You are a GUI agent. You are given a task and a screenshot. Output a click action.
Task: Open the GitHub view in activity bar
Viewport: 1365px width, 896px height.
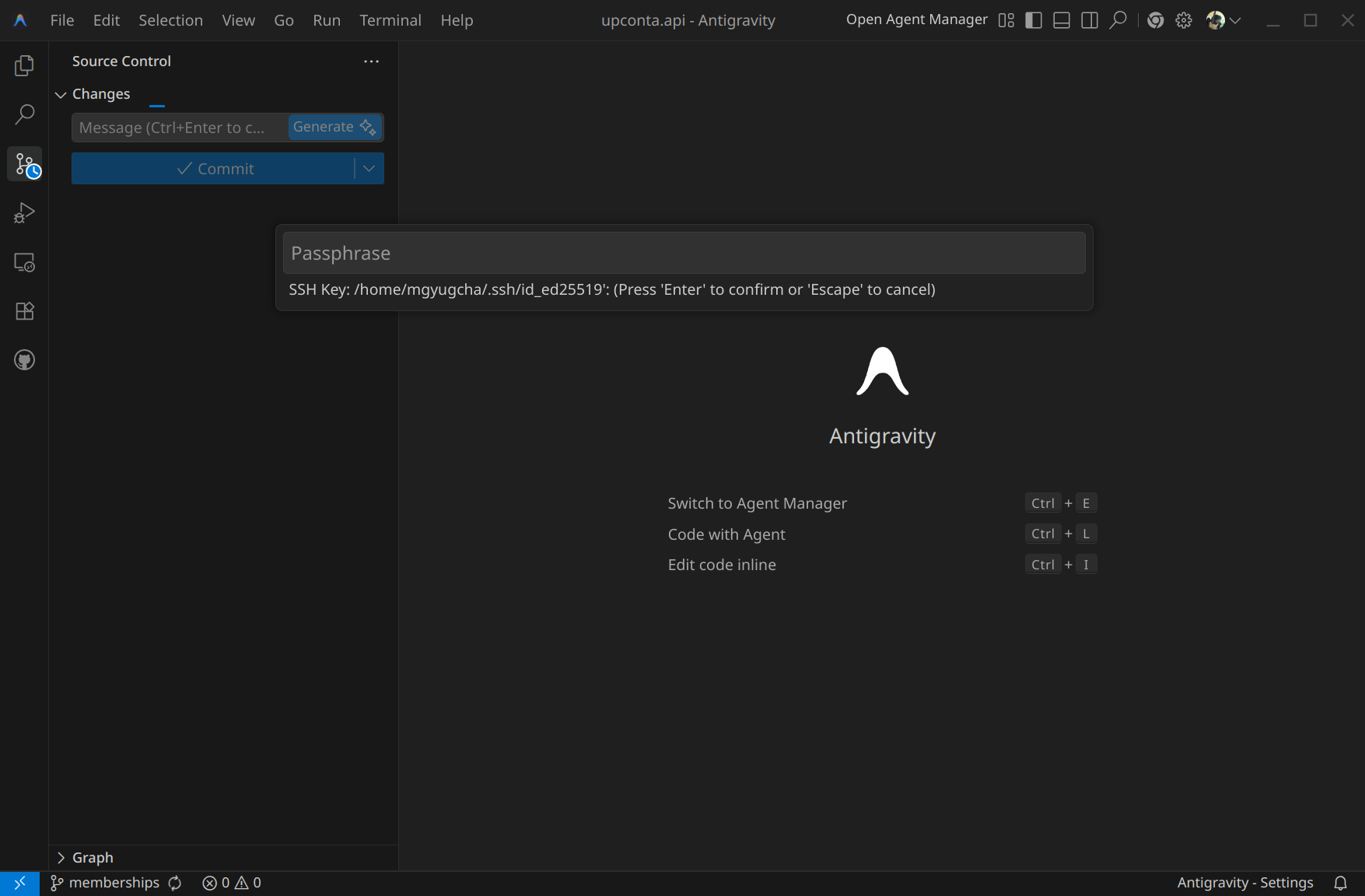(x=24, y=360)
